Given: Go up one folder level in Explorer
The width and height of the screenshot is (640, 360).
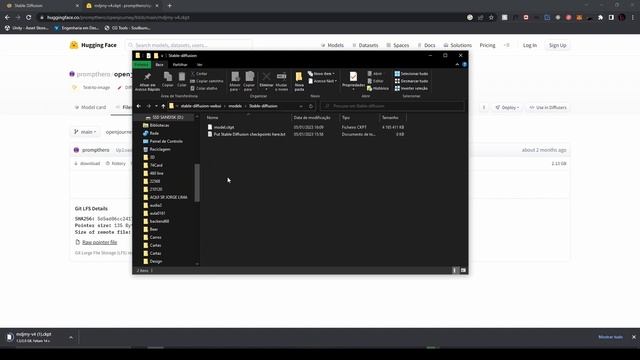Looking at the screenshot, I should tap(163, 106).
